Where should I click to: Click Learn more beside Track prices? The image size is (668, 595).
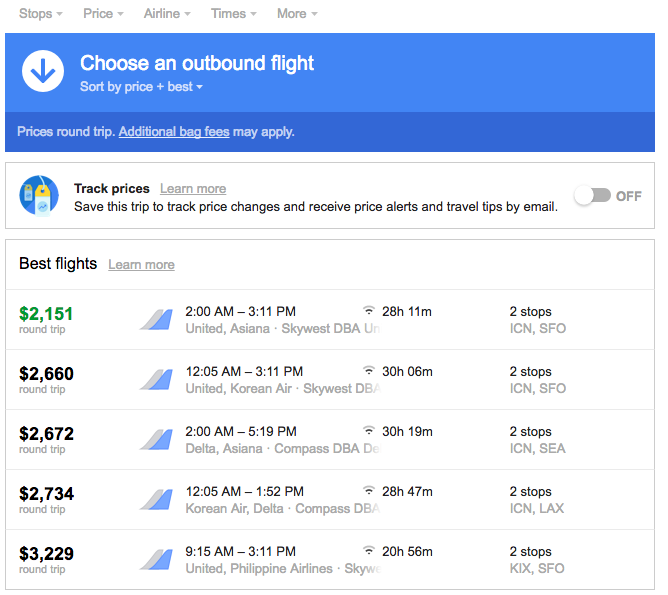[193, 188]
